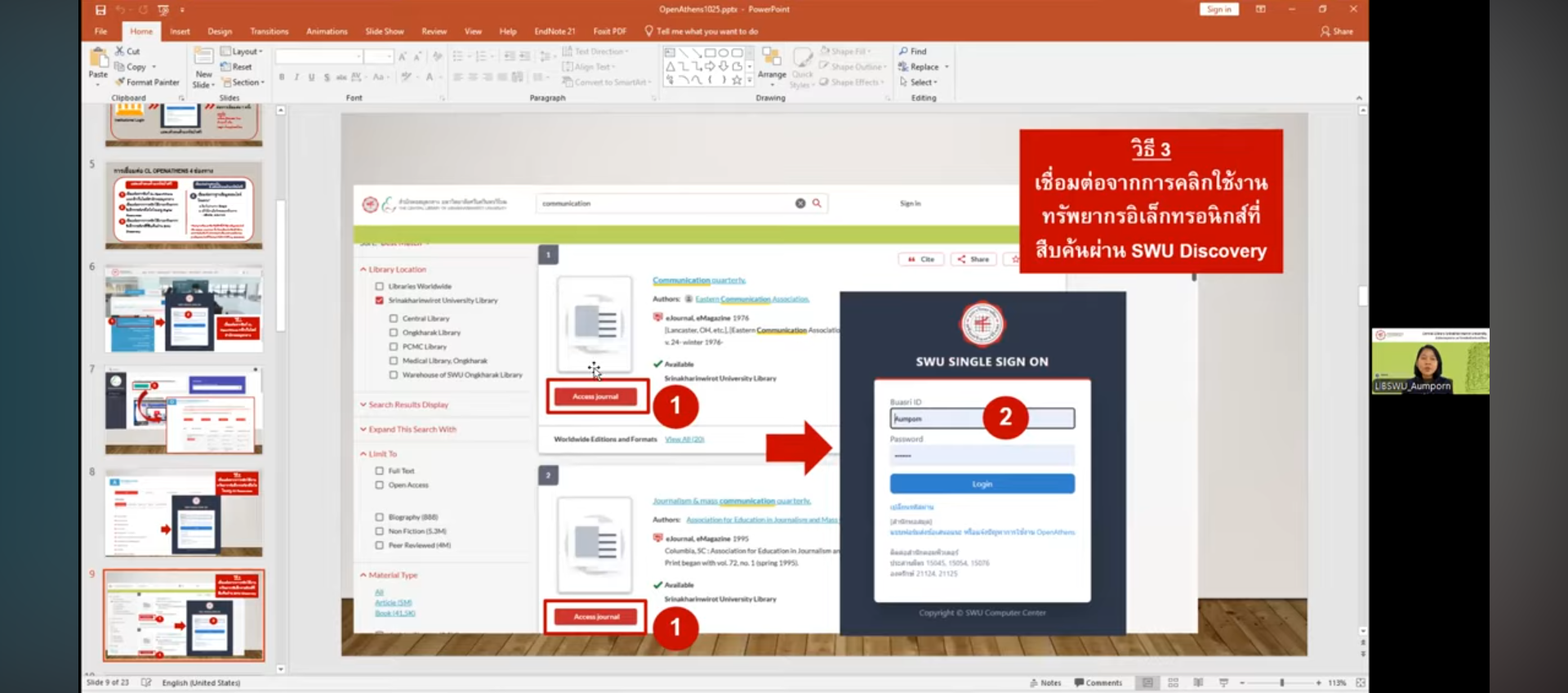
Task: Click the Undo arrow icon
Action: (121, 10)
